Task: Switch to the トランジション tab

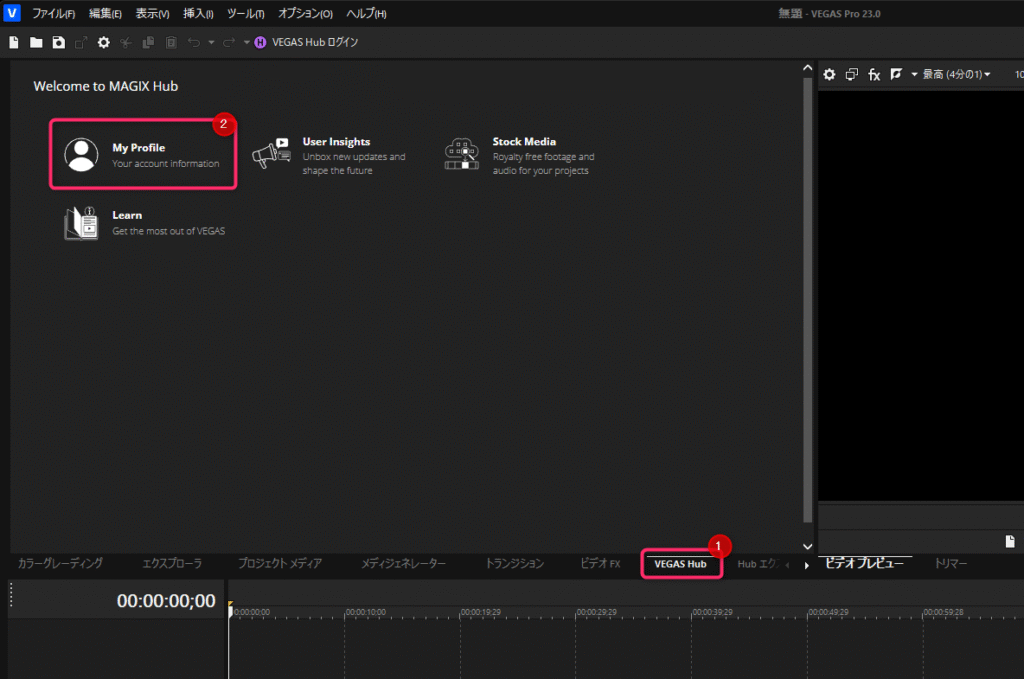Action: pyautogui.click(x=514, y=564)
